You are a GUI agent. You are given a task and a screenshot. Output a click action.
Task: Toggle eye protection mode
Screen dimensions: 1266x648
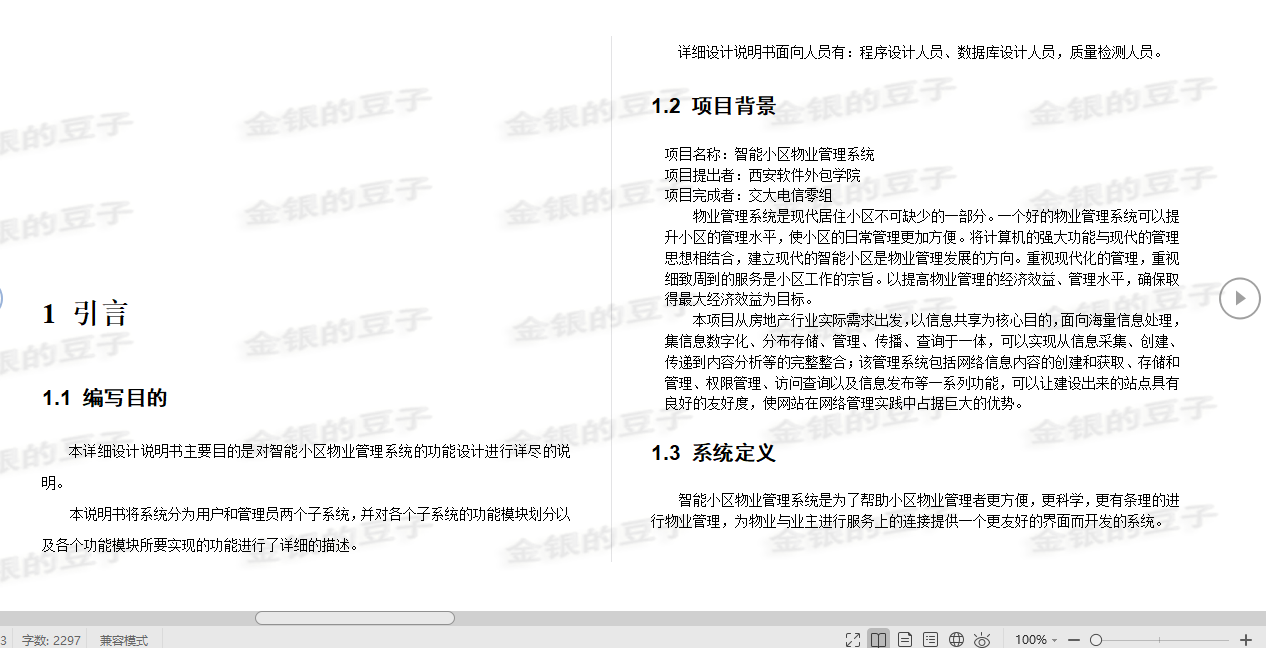coord(983,638)
